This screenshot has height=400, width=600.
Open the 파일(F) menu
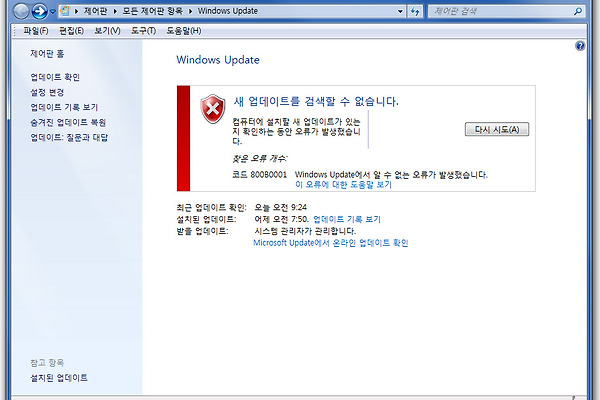coord(36,31)
